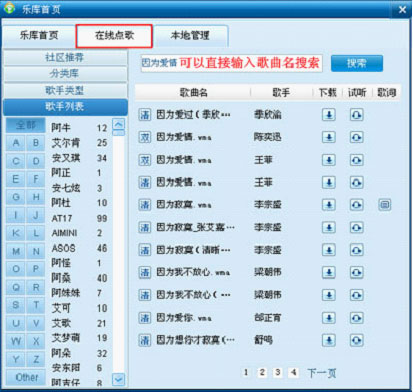This screenshot has height=392, width=413.
Task: Expand the 社区推荐 section
Action: [65, 57]
